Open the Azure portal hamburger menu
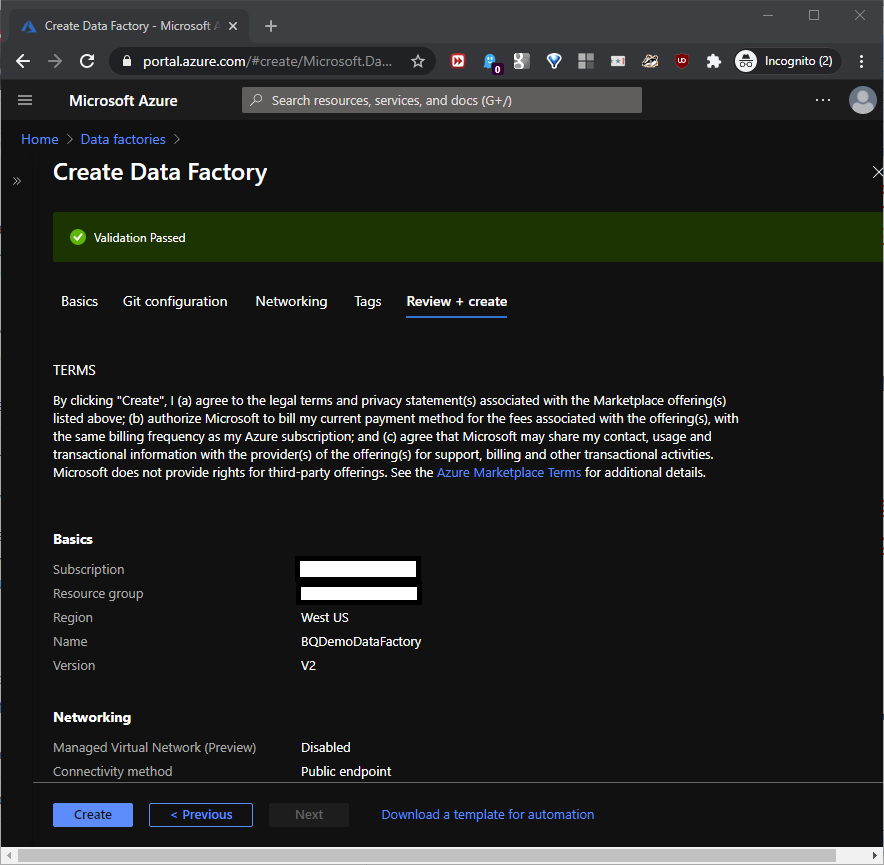884x865 pixels. click(25, 100)
